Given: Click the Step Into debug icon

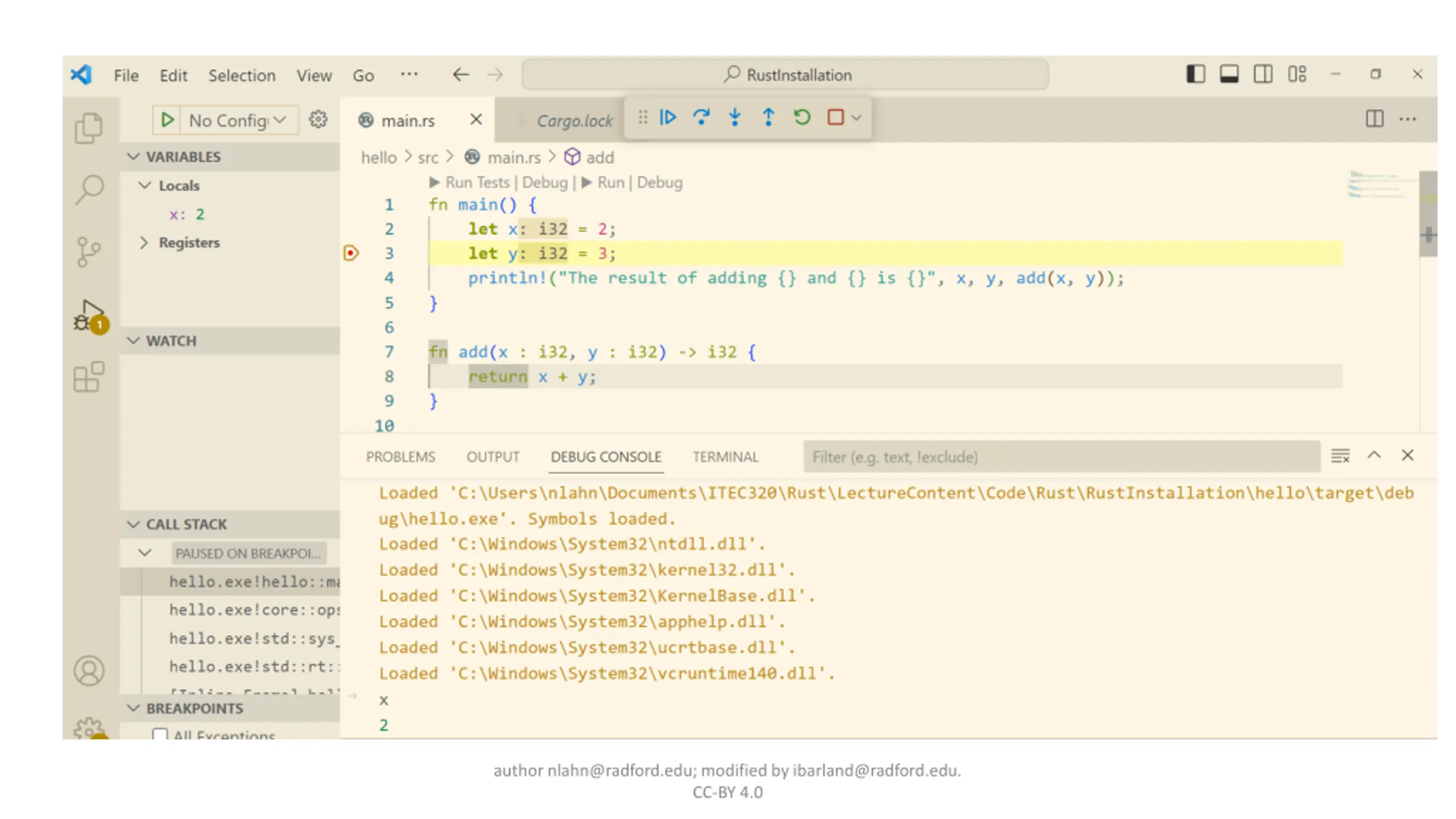Looking at the screenshot, I should point(734,118).
